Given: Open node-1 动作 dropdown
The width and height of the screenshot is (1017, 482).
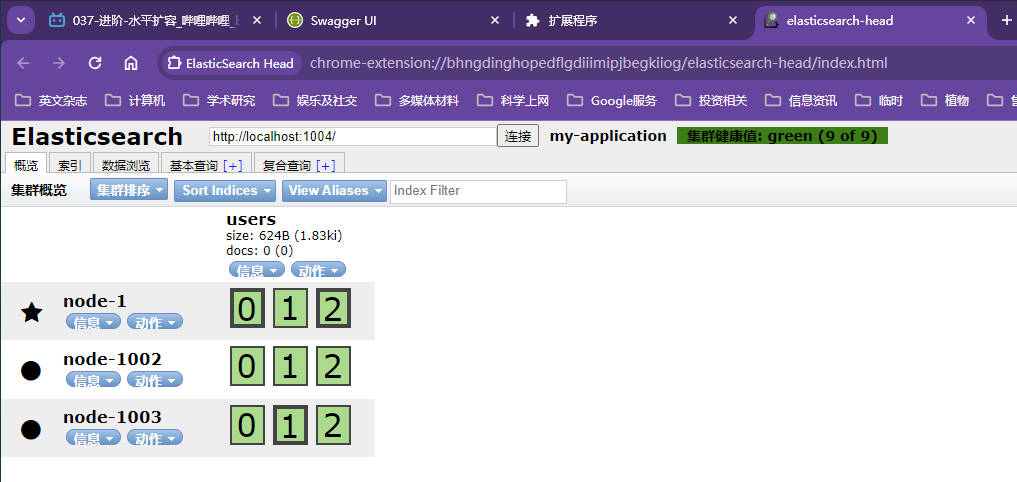Looking at the screenshot, I should pyautogui.click(x=154, y=321).
